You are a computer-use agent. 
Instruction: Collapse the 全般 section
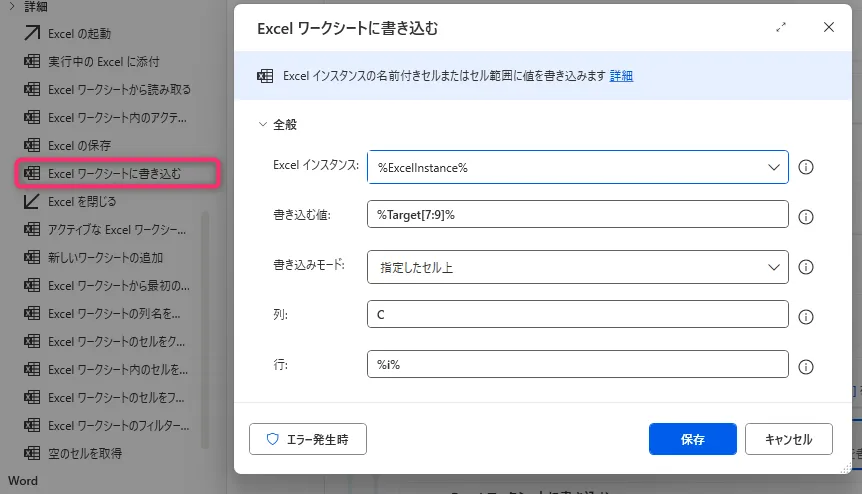pyautogui.click(x=263, y=125)
